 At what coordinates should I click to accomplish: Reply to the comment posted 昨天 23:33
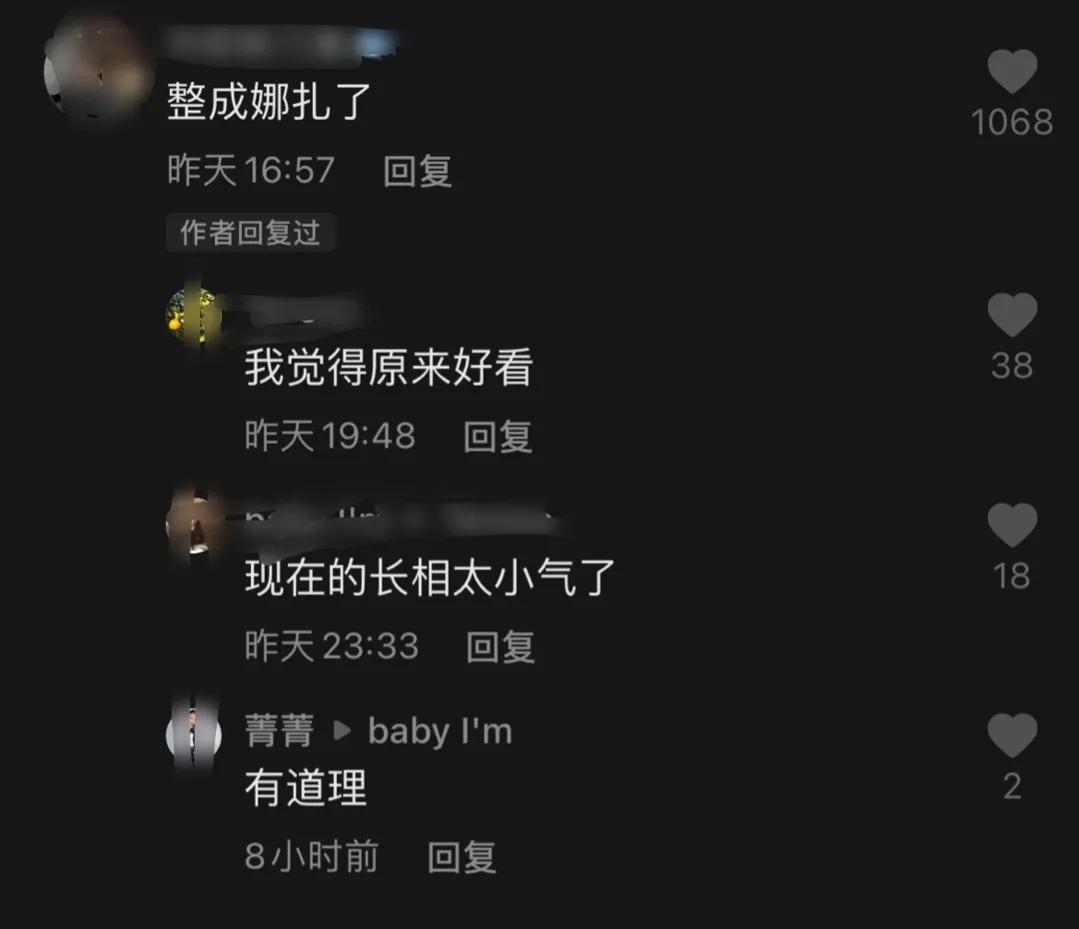point(500,647)
